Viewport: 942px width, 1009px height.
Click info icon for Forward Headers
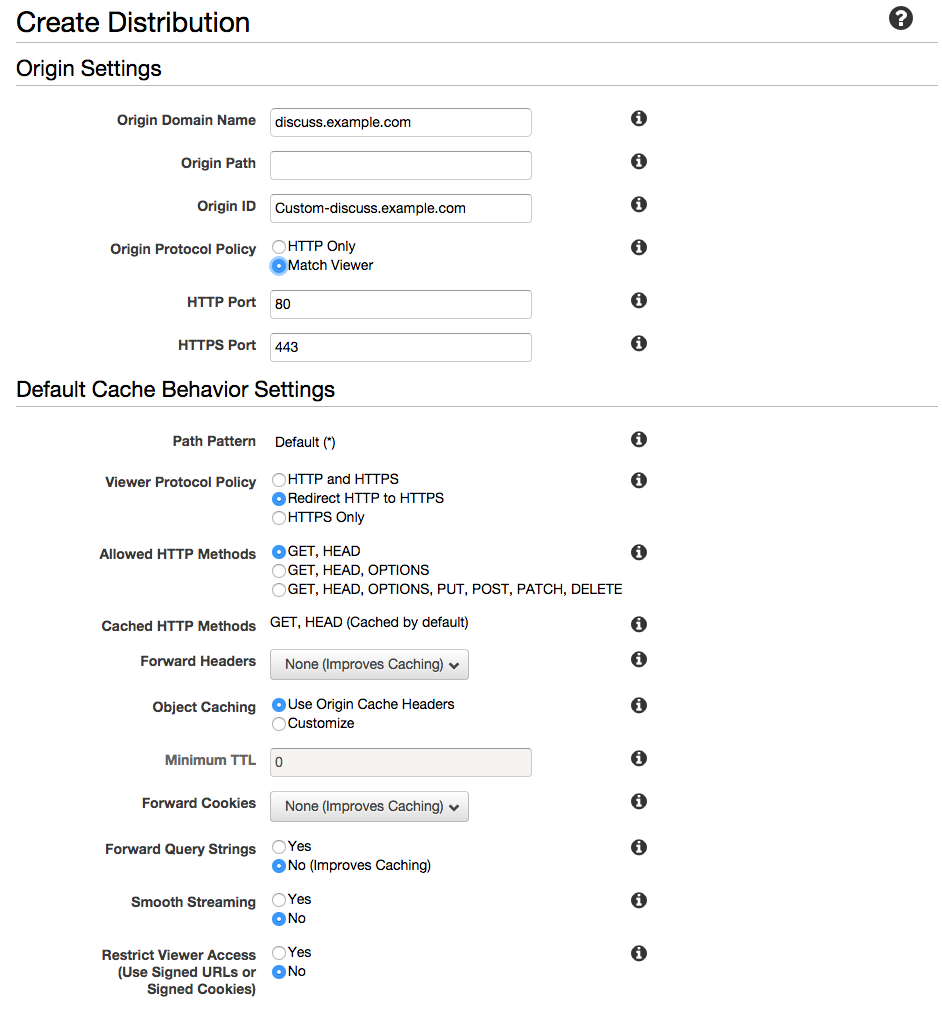(638, 660)
